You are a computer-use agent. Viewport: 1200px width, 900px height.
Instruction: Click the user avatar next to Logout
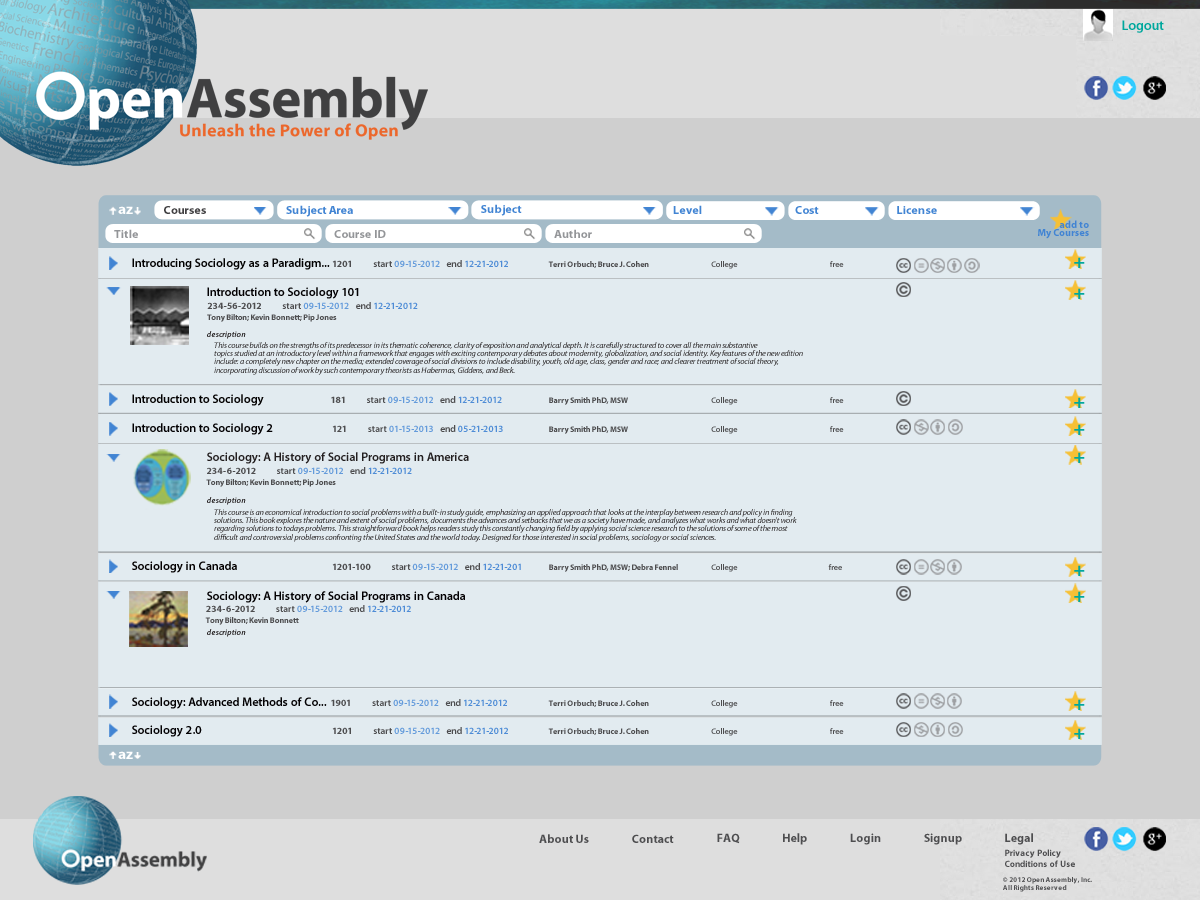pyautogui.click(x=1097, y=25)
